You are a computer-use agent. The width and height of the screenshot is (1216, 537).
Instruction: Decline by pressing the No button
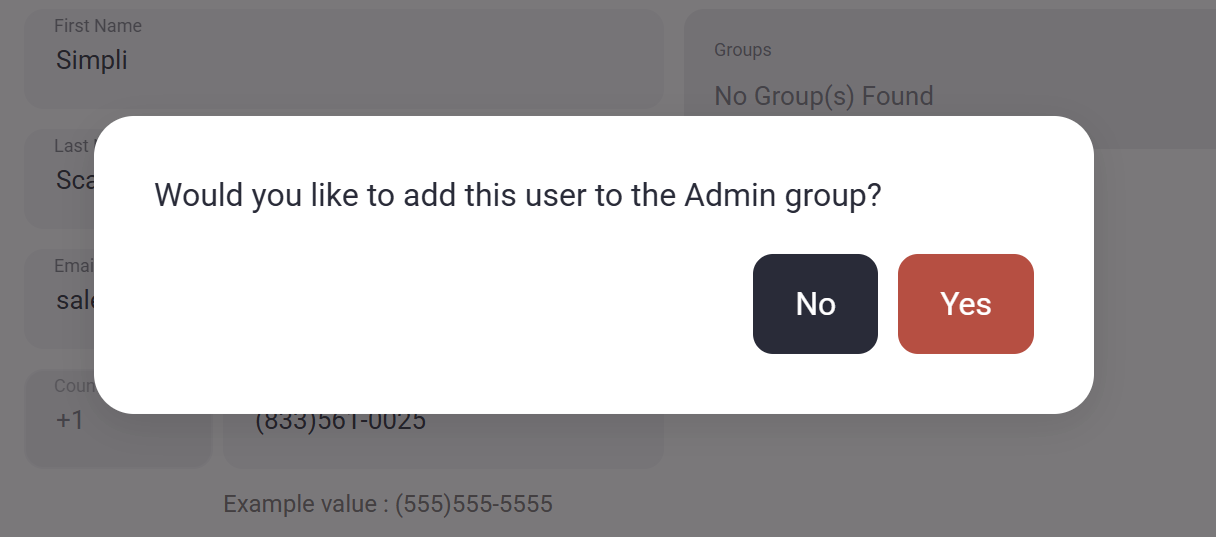pyautogui.click(x=815, y=304)
